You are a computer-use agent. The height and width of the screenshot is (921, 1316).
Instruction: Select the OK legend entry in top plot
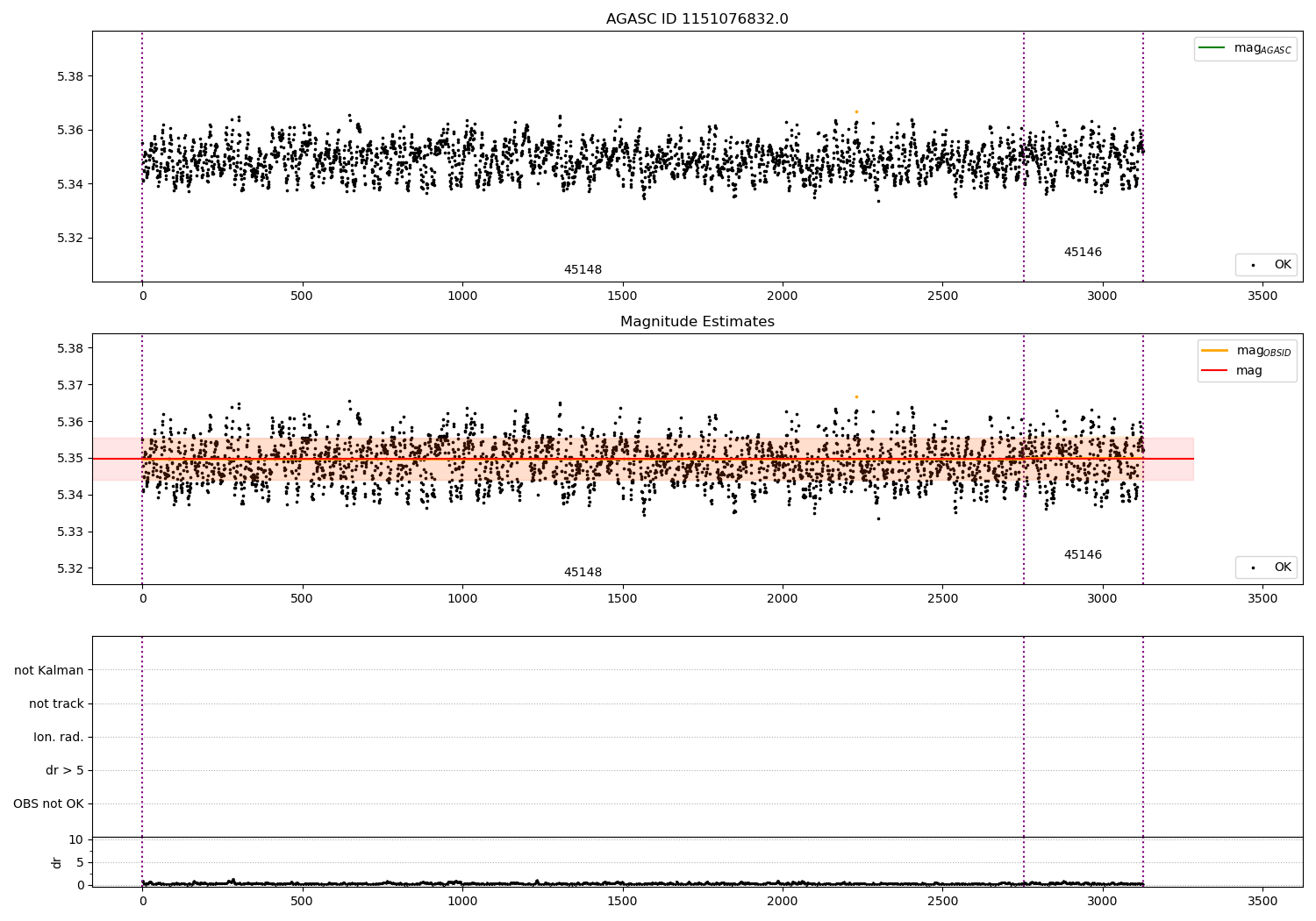click(1266, 265)
